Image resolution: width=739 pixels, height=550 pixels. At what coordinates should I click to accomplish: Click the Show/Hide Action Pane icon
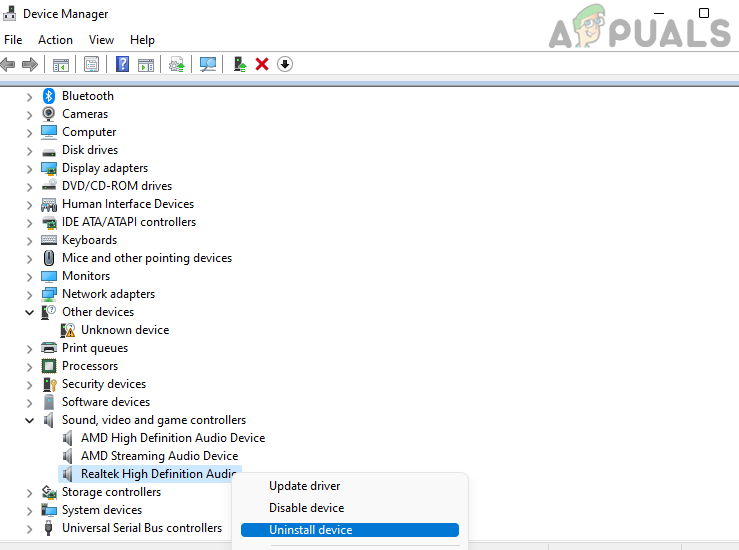point(146,65)
